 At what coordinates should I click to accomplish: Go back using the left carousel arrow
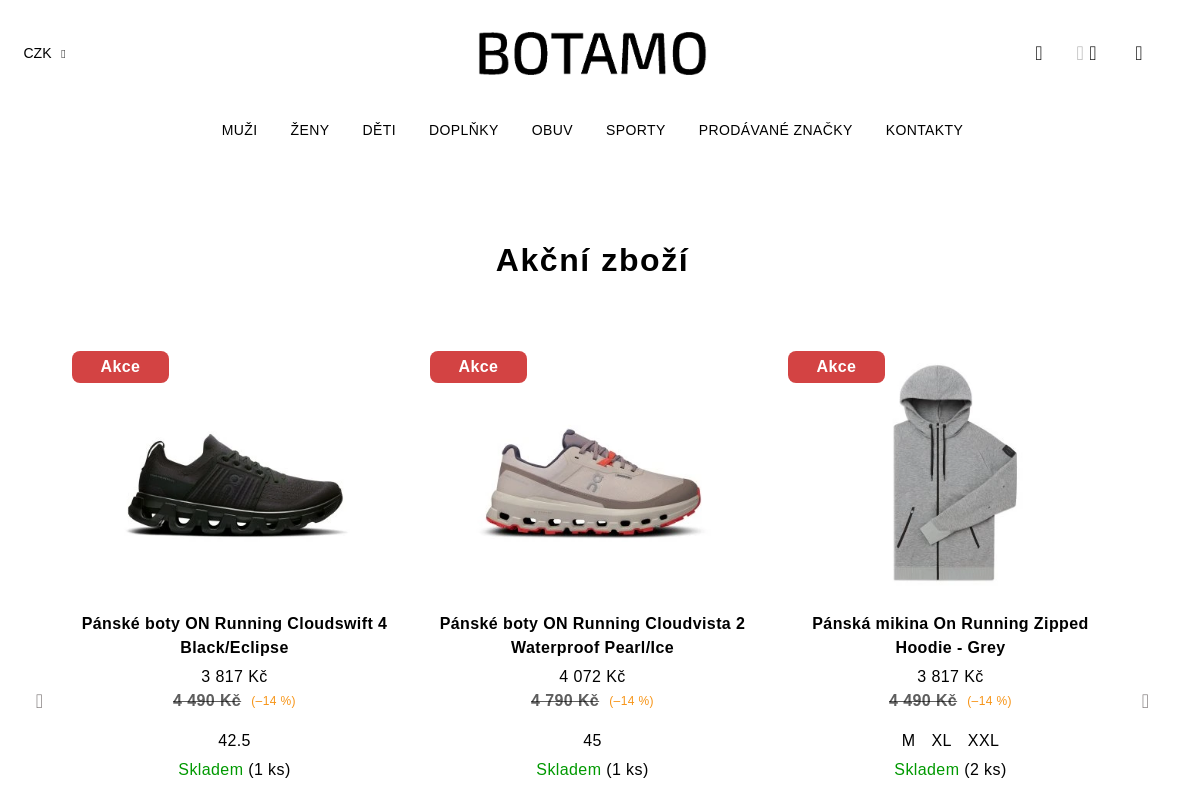(x=39, y=701)
